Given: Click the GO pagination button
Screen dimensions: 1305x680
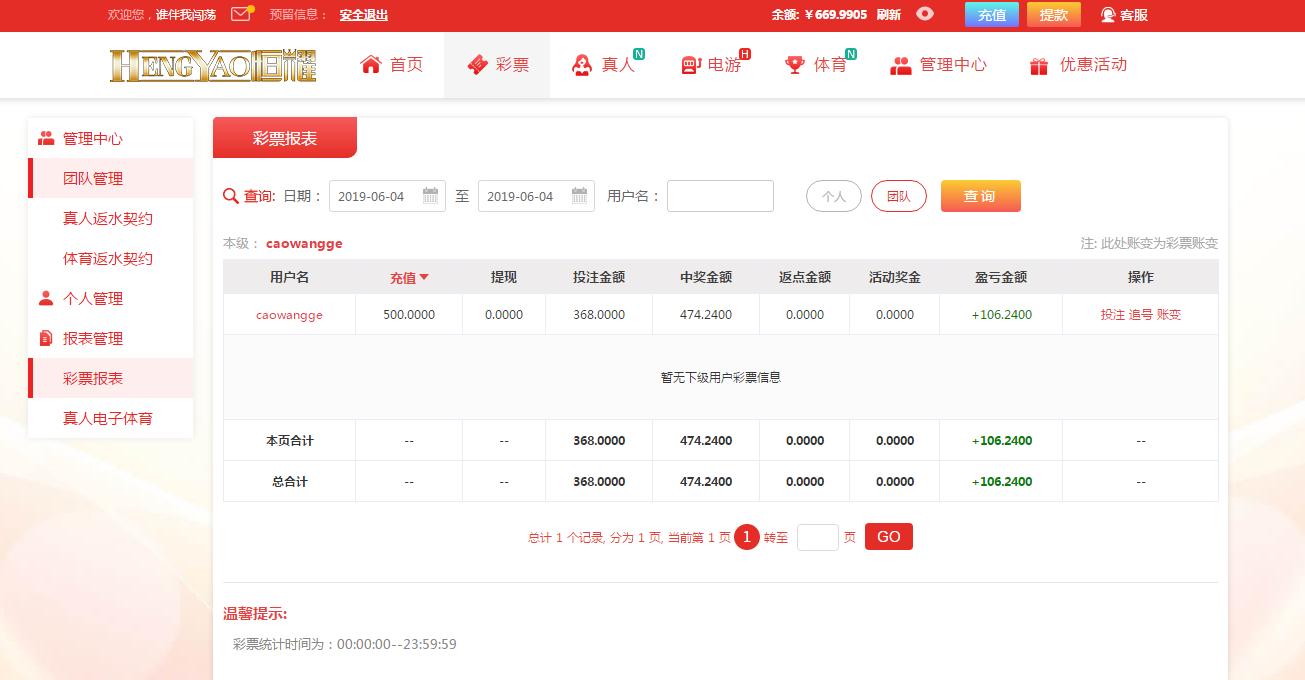Looking at the screenshot, I should (889, 537).
